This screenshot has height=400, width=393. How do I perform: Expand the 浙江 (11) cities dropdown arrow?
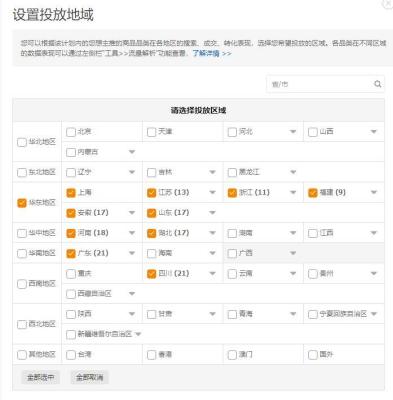(x=293, y=192)
